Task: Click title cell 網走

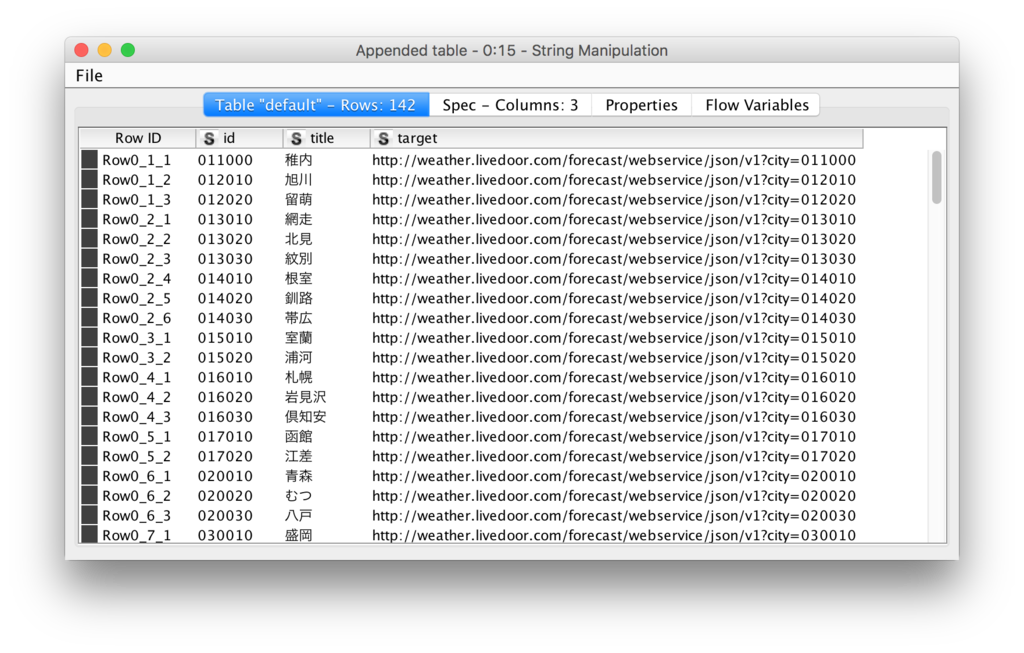Action: click(298, 219)
